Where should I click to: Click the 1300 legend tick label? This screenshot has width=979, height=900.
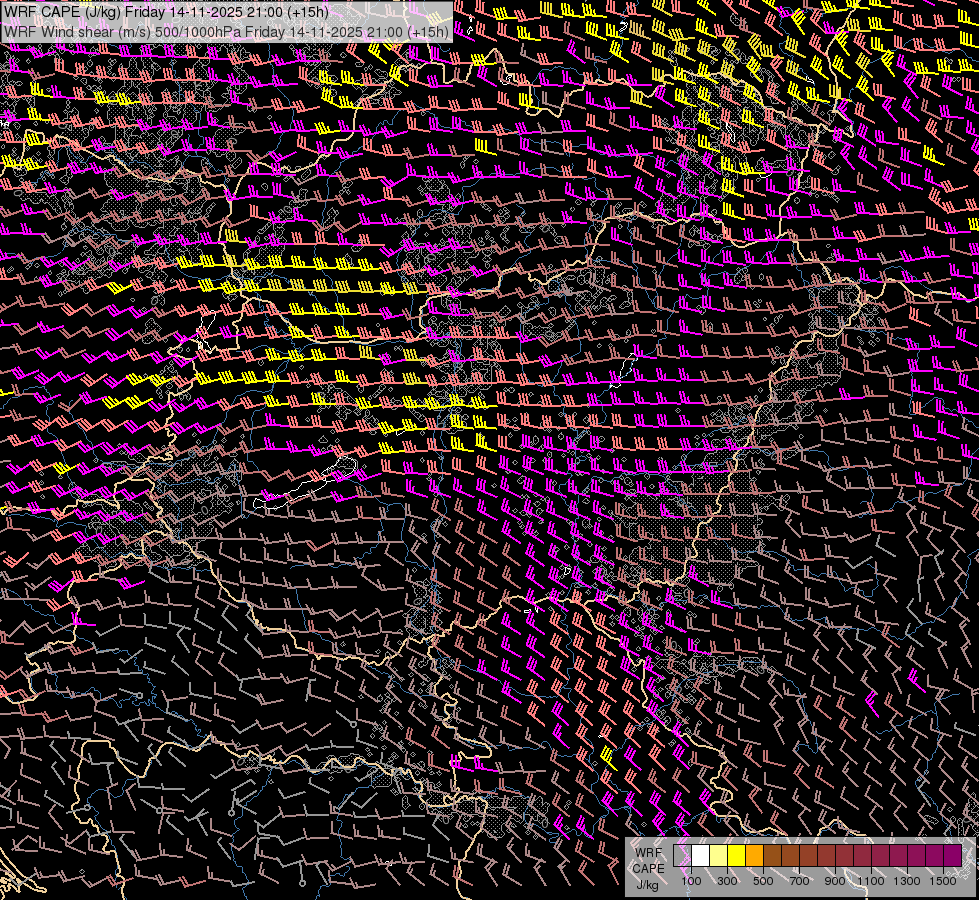pos(907,881)
